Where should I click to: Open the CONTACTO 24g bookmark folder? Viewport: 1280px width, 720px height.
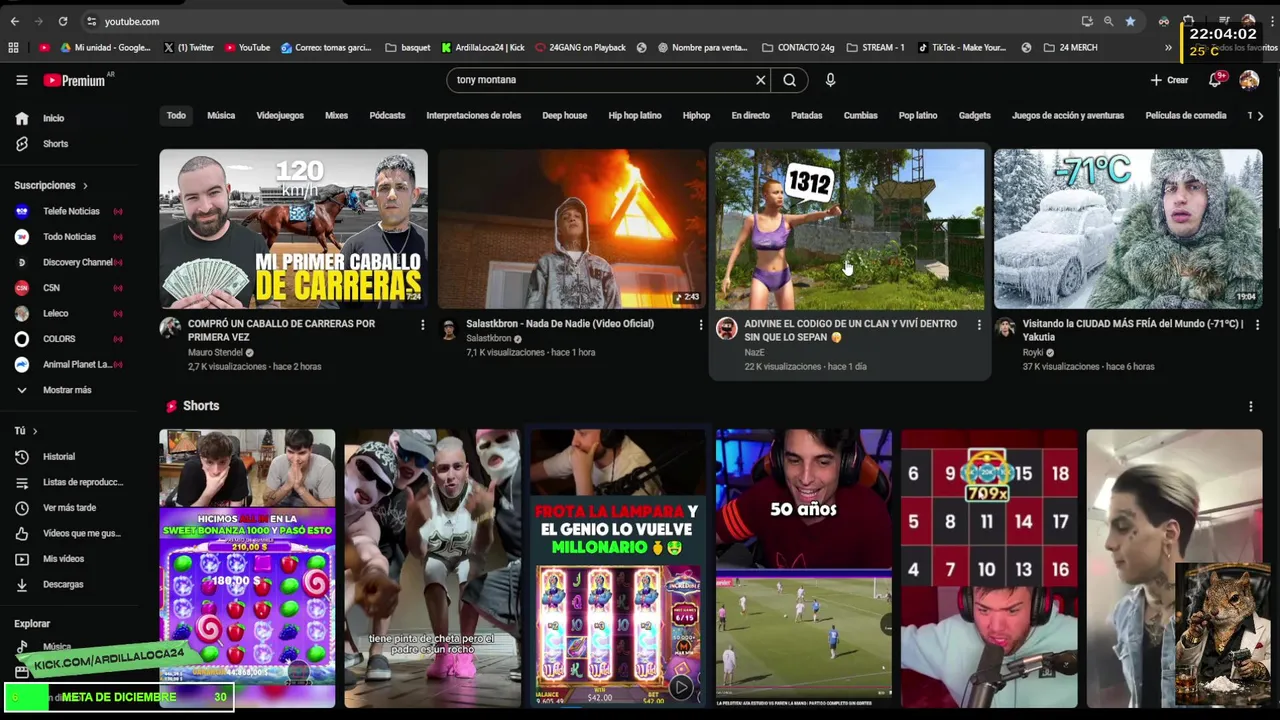click(x=798, y=47)
